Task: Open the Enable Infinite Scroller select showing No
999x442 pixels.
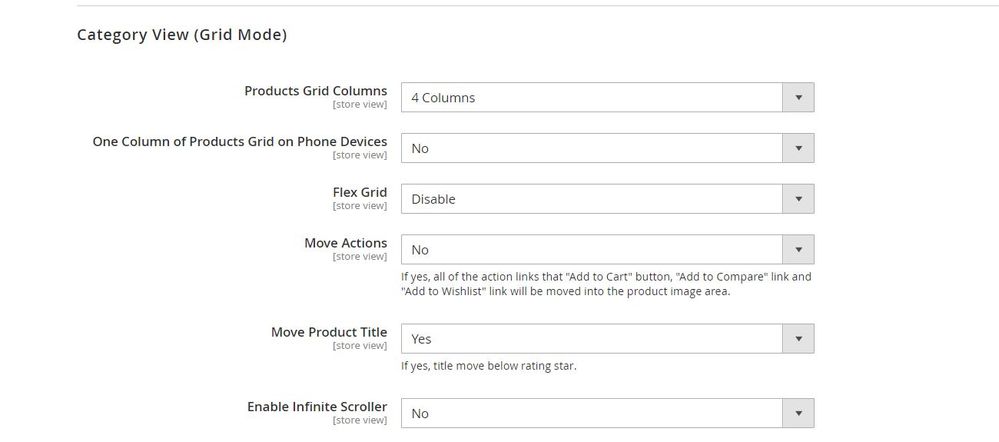Action: click(607, 413)
